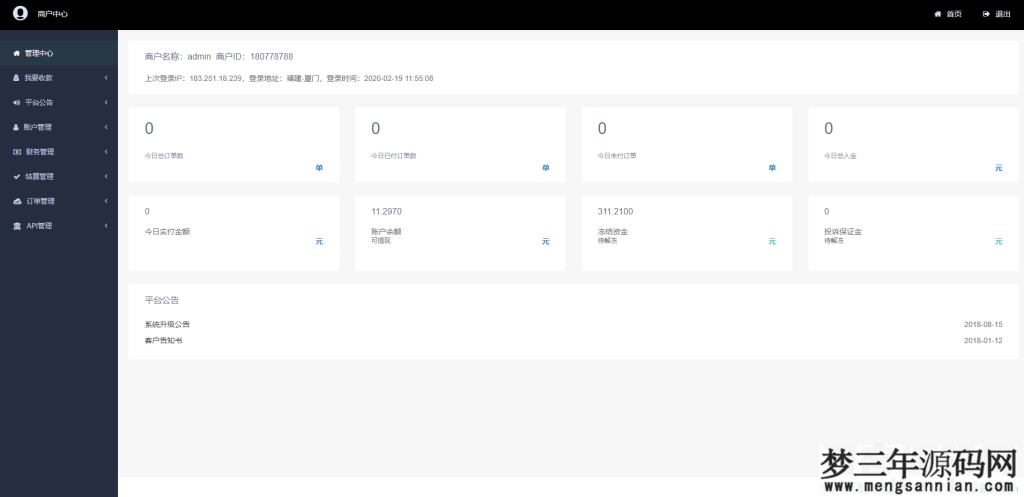The image size is (1024, 497).
Task: Click the 管理中心 home icon in sidebar
Action: (x=16, y=53)
